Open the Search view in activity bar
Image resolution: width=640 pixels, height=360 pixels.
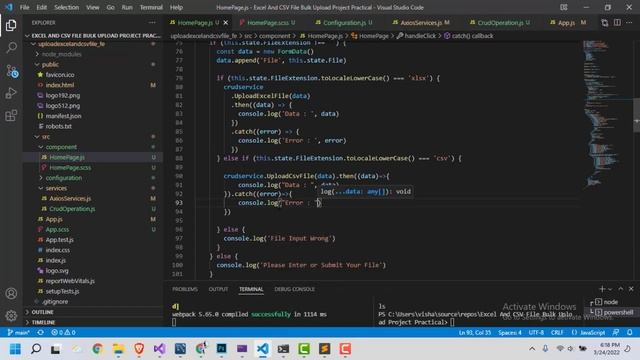[11, 48]
